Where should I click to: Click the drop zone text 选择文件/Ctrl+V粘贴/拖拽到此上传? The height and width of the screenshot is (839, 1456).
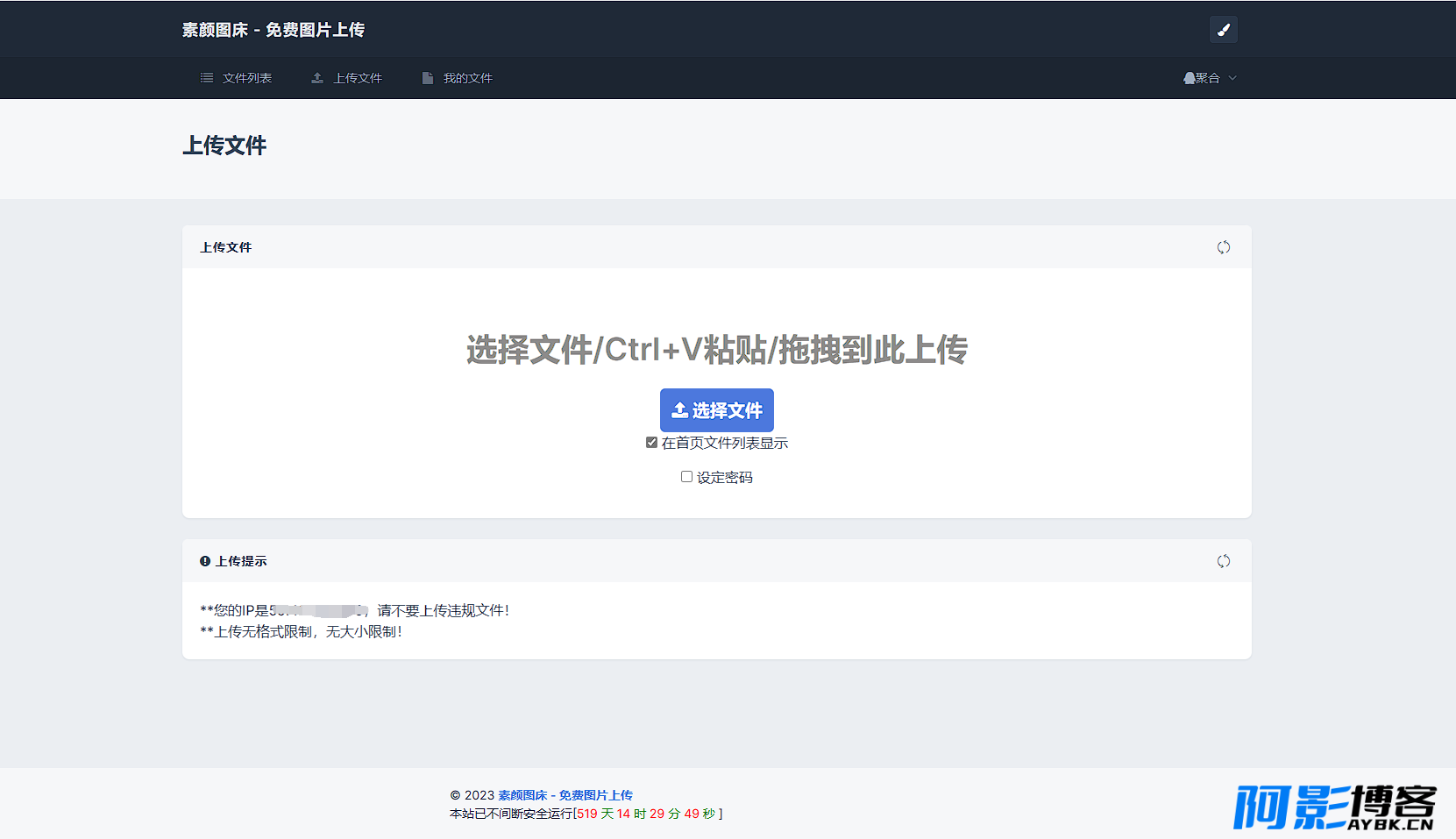[x=717, y=350]
